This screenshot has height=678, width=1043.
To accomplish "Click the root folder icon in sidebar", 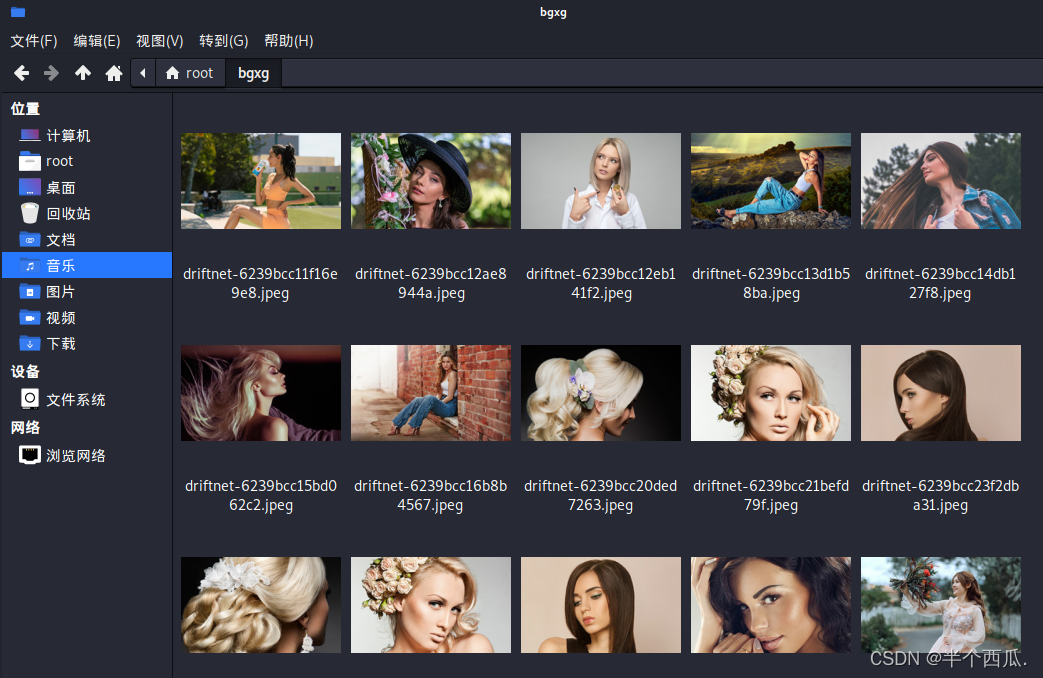I will pos(30,161).
